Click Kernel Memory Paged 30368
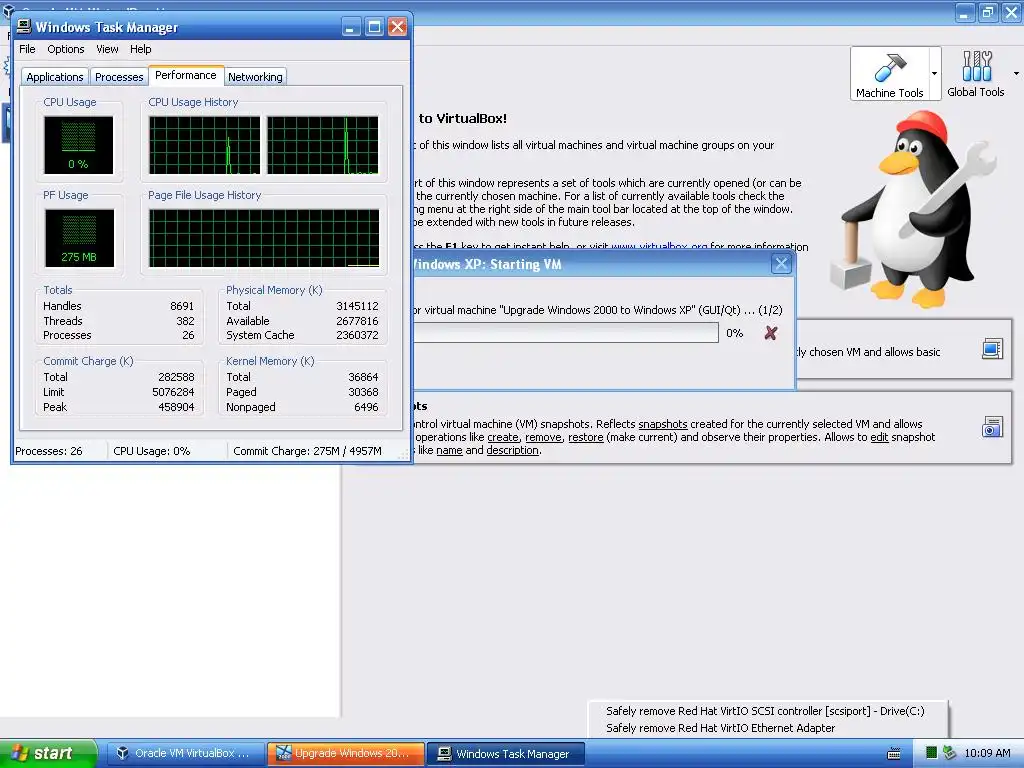 363,392
